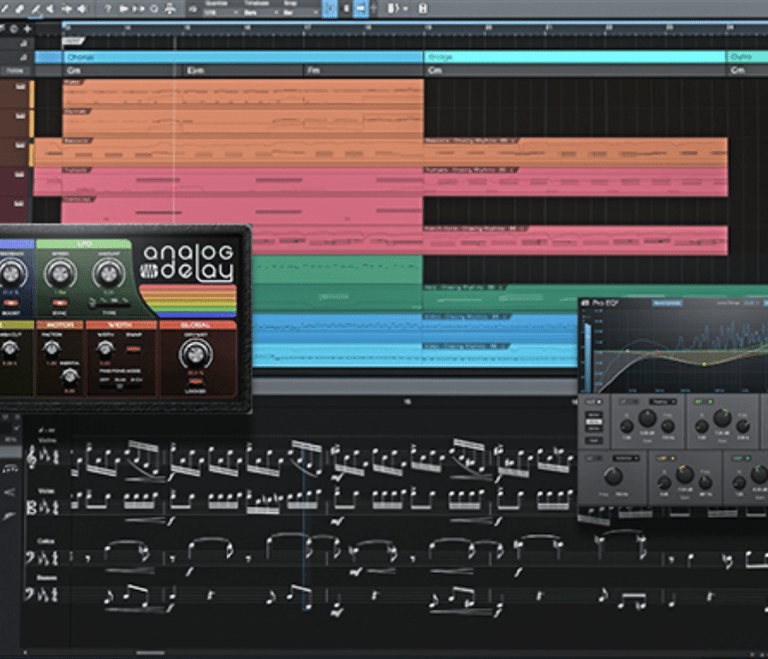Image resolution: width=768 pixels, height=659 pixels.
Task: Toggle the green LMF band enable
Action: point(704,402)
